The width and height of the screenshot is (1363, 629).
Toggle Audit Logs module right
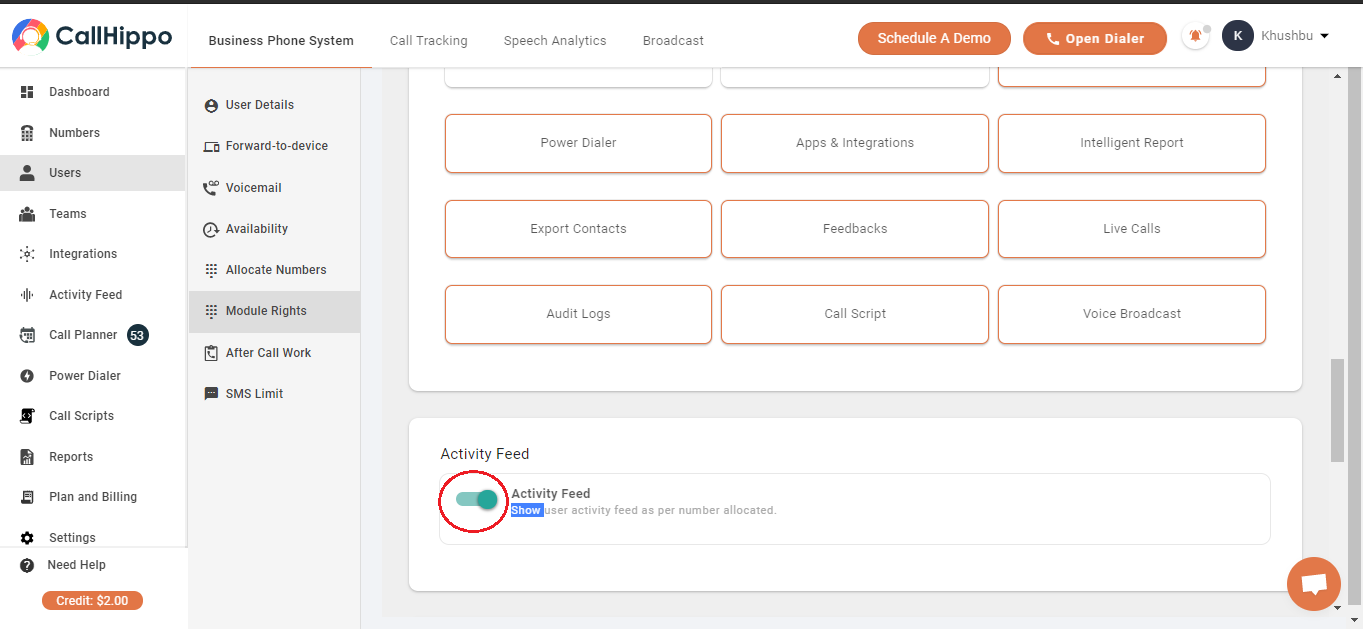point(578,314)
